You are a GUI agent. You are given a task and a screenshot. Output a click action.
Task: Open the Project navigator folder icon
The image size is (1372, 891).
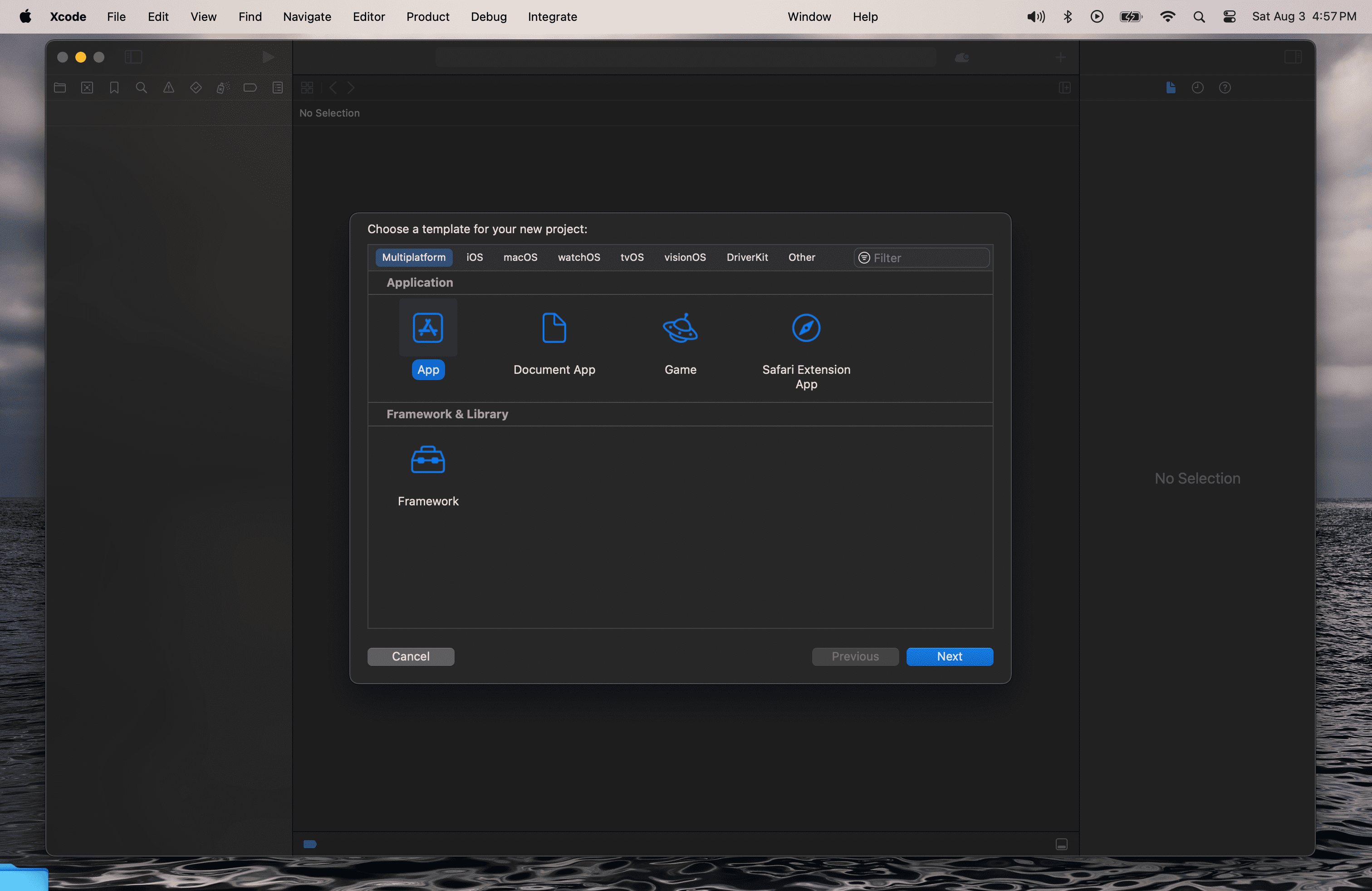click(x=59, y=88)
